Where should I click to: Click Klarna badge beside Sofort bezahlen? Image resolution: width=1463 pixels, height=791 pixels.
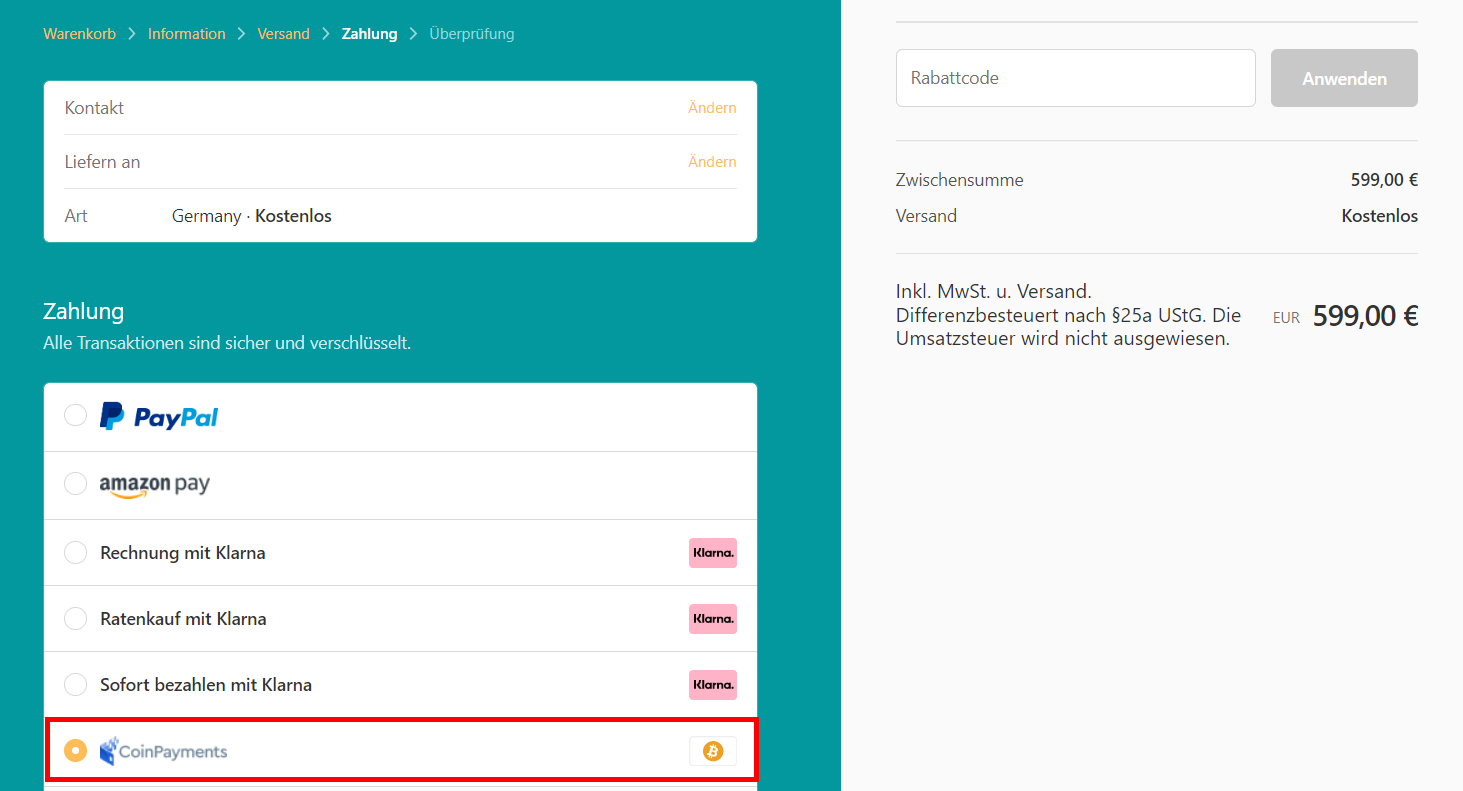pyautogui.click(x=713, y=685)
